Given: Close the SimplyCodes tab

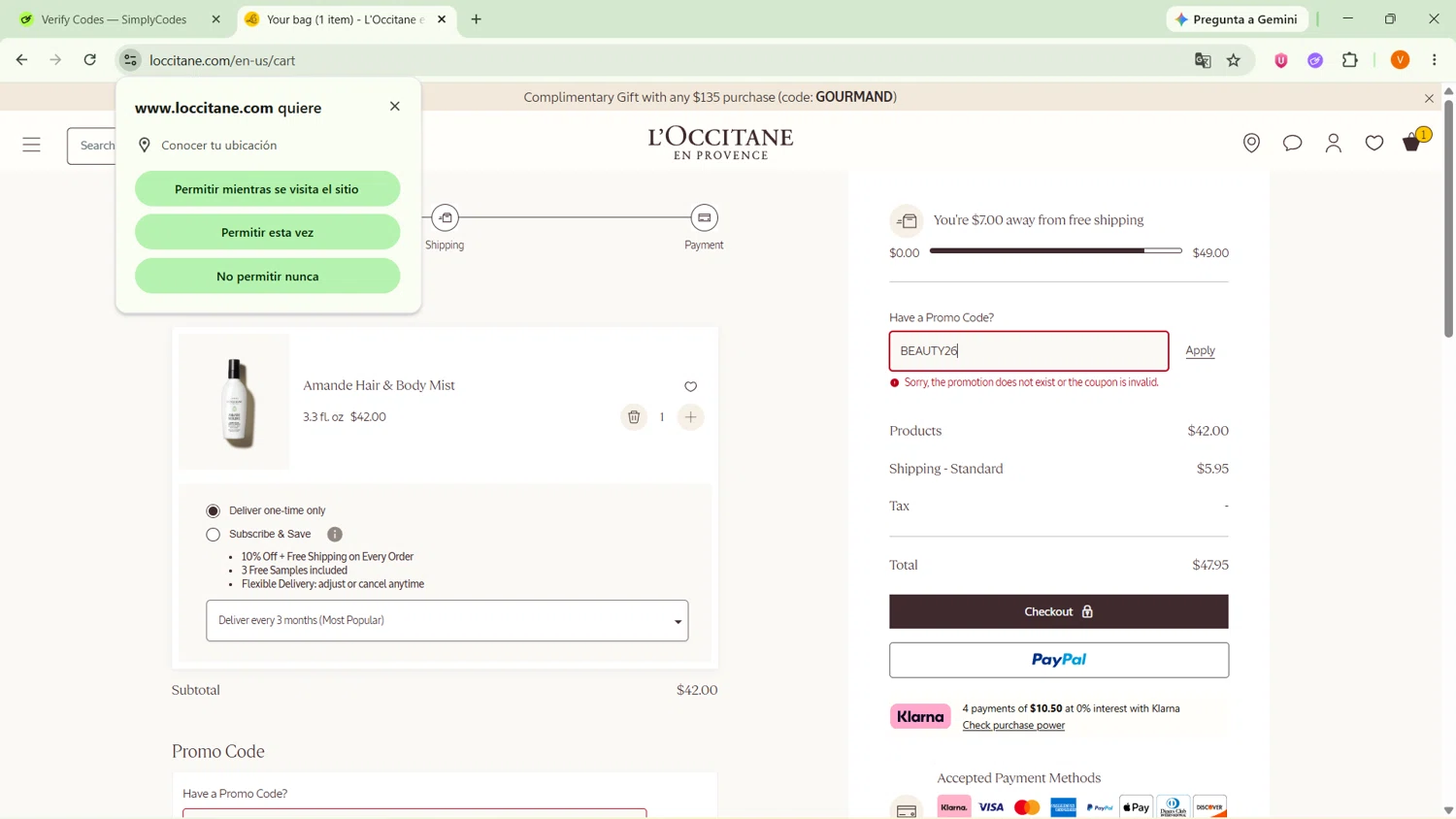Looking at the screenshot, I should 215,19.
